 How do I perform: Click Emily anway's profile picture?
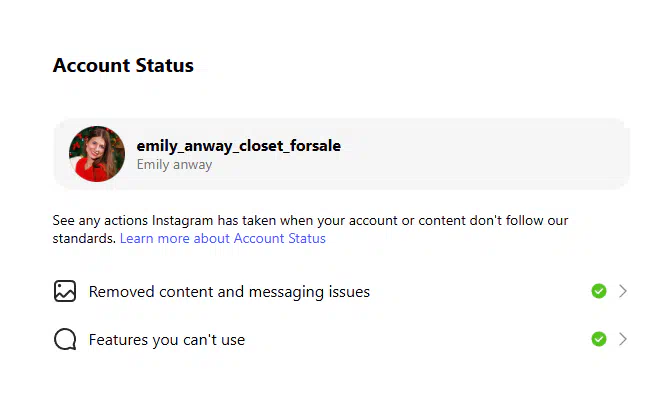click(97, 154)
